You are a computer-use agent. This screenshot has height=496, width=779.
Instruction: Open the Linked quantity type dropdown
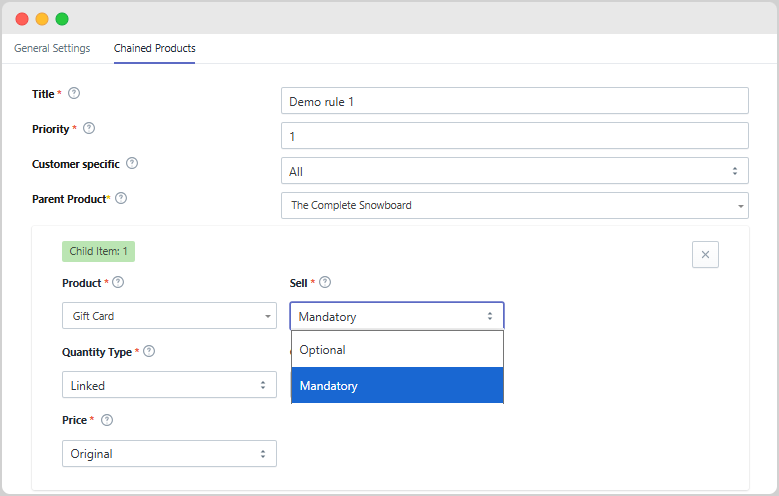tap(169, 385)
